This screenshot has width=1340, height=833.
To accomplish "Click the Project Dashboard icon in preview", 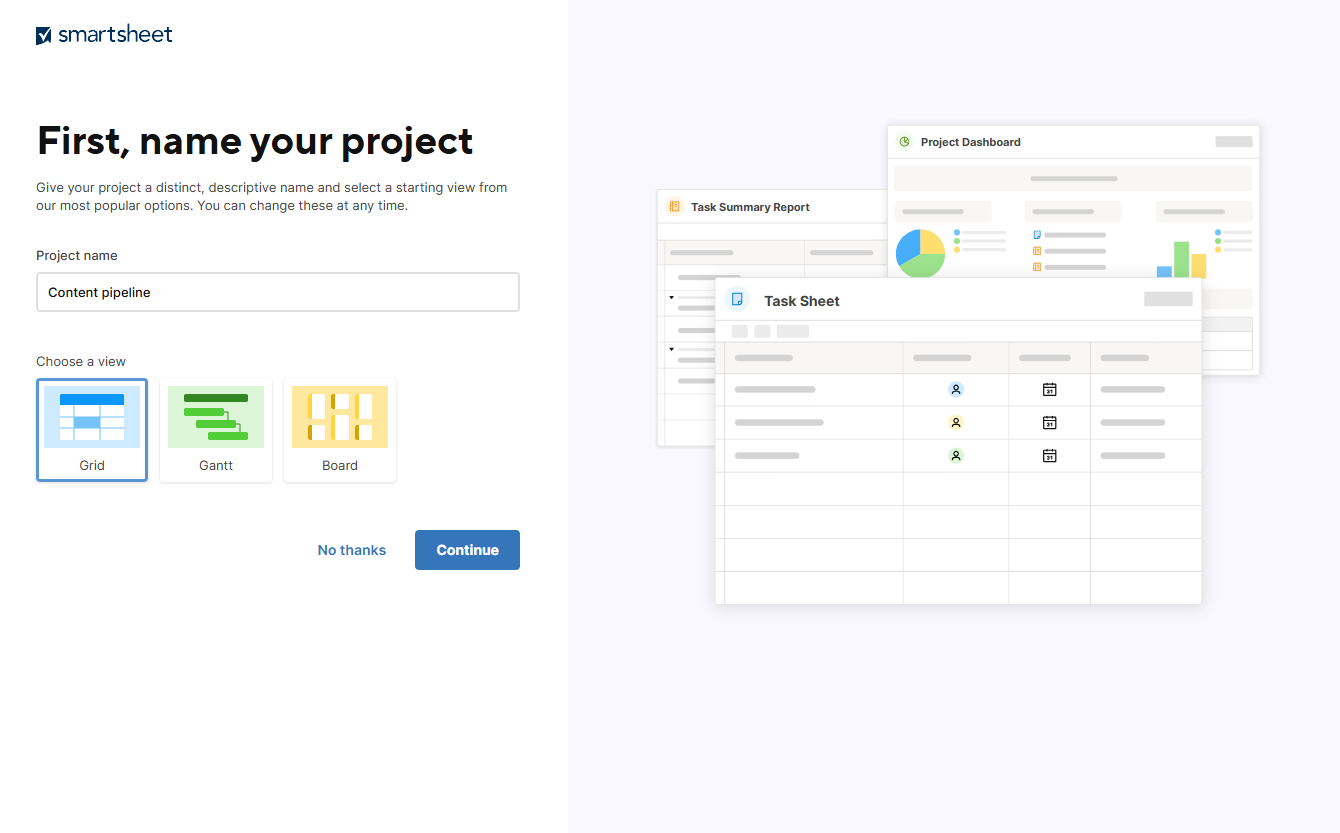I will (904, 142).
